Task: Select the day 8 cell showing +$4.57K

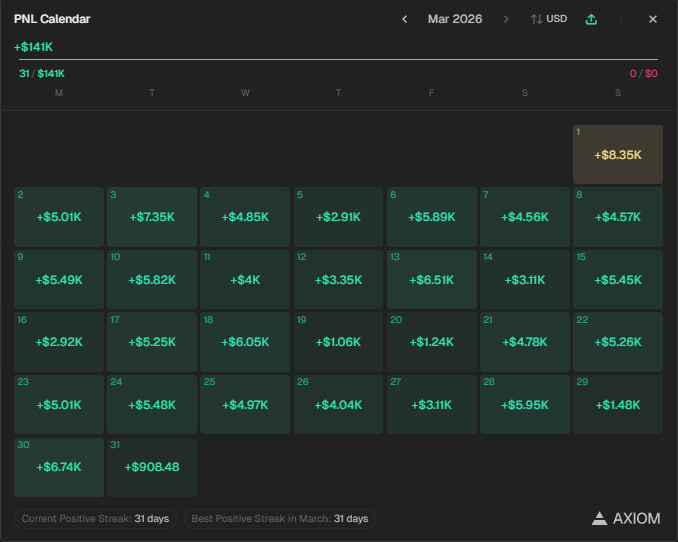Action: pos(617,217)
